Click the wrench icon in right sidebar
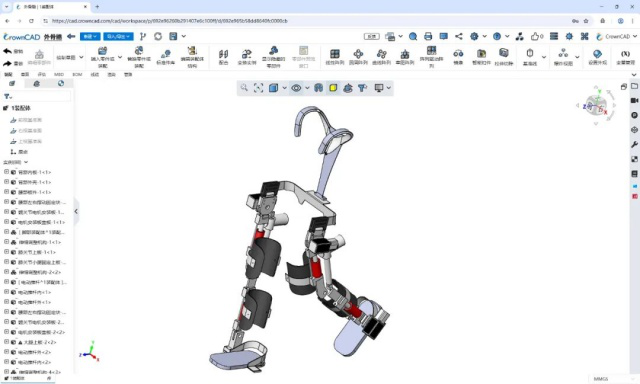Viewport: 640px width, 384px height. (x=634, y=144)
